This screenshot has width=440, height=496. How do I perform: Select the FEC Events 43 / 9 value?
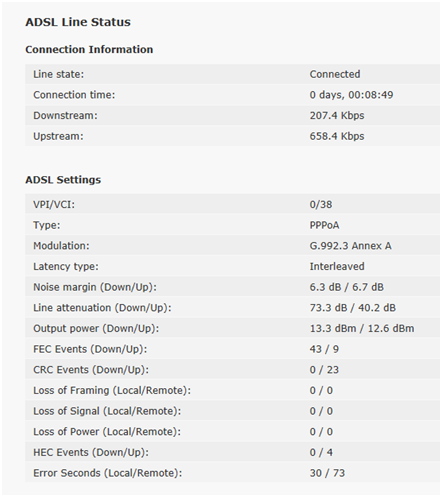click(324, 349)
